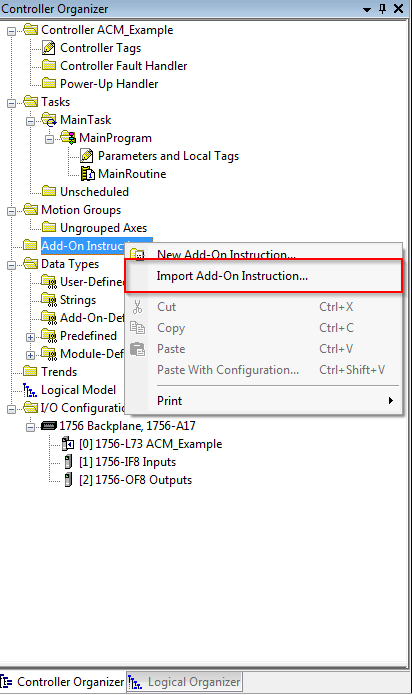The image size is (412, 695).
Task: Expand the Predefined data types folder
Action: 30,337
